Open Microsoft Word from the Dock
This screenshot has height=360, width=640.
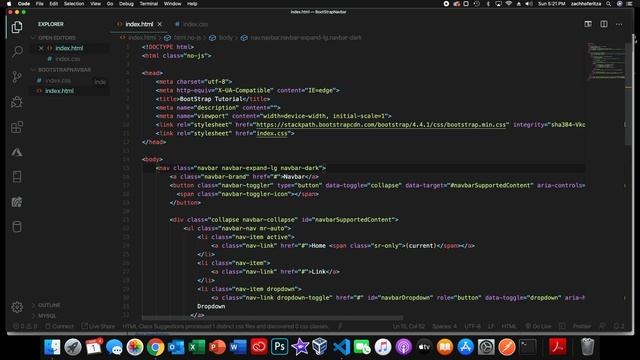(238, 347)
